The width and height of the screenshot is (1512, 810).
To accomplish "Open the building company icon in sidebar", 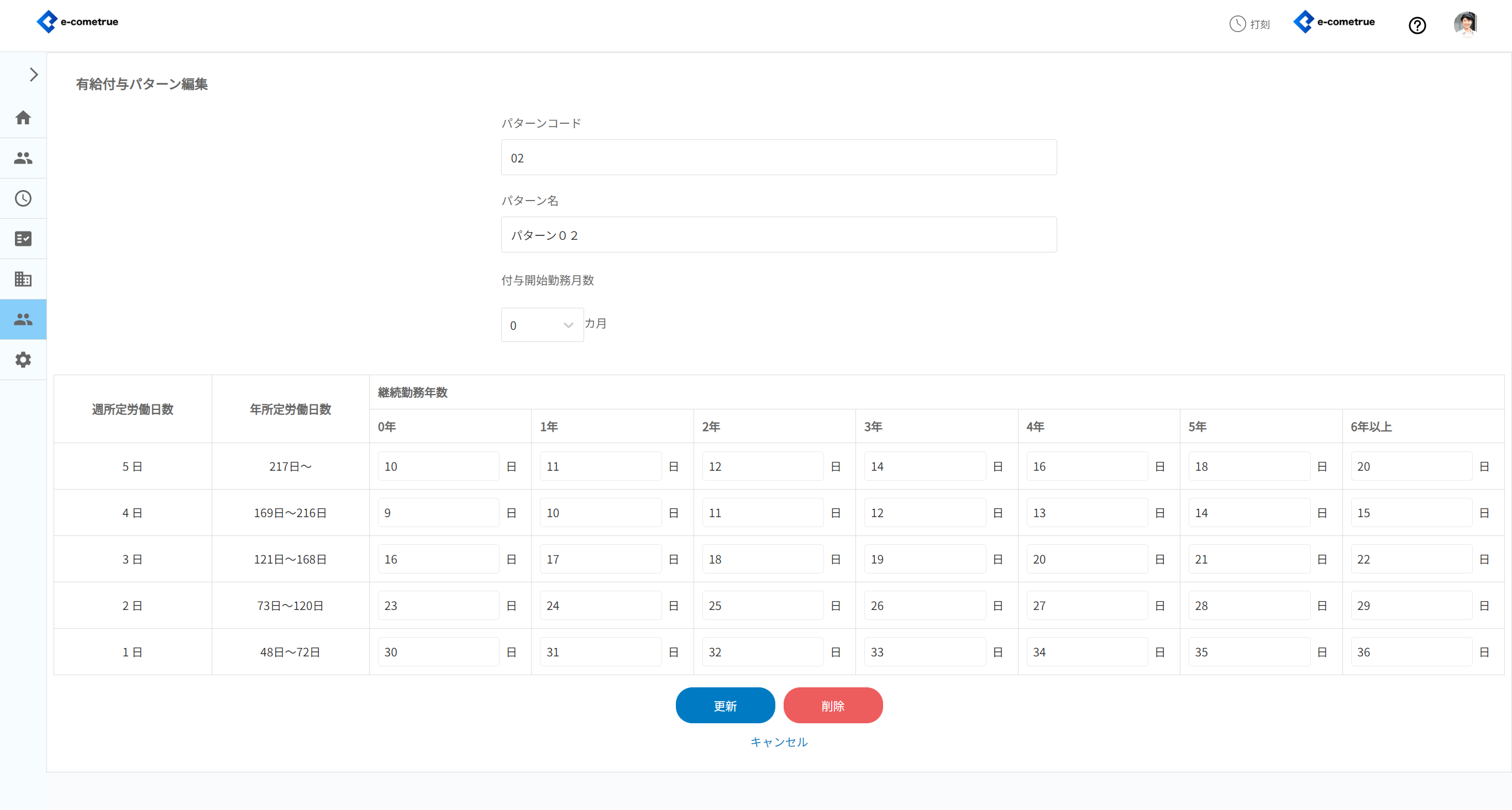I will [x=23, y=279].
